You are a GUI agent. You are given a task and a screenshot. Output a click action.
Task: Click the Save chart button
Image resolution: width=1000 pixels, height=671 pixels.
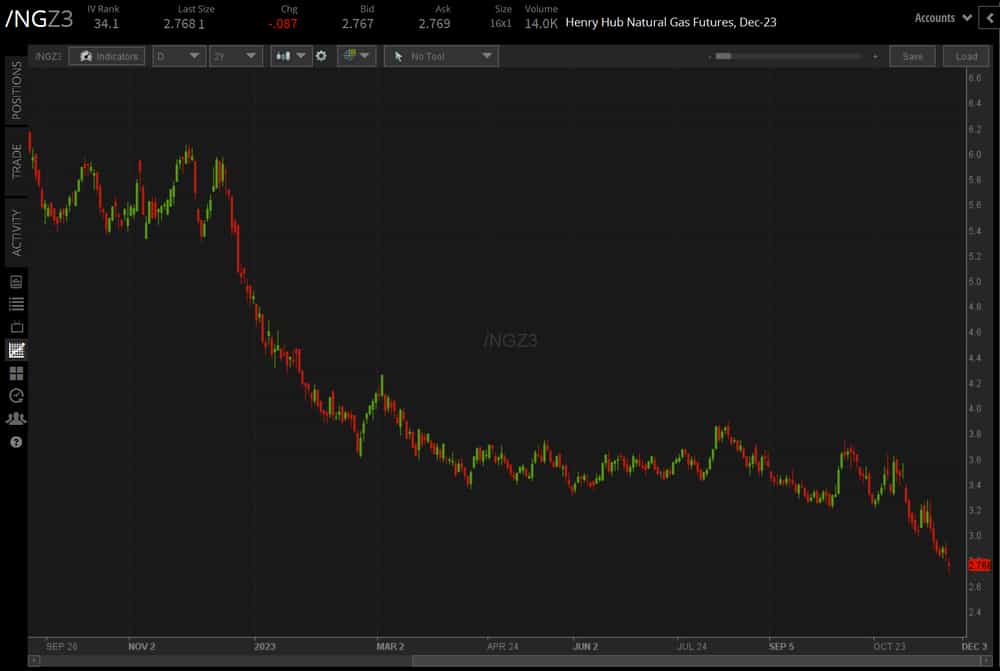tap(913, 57)
